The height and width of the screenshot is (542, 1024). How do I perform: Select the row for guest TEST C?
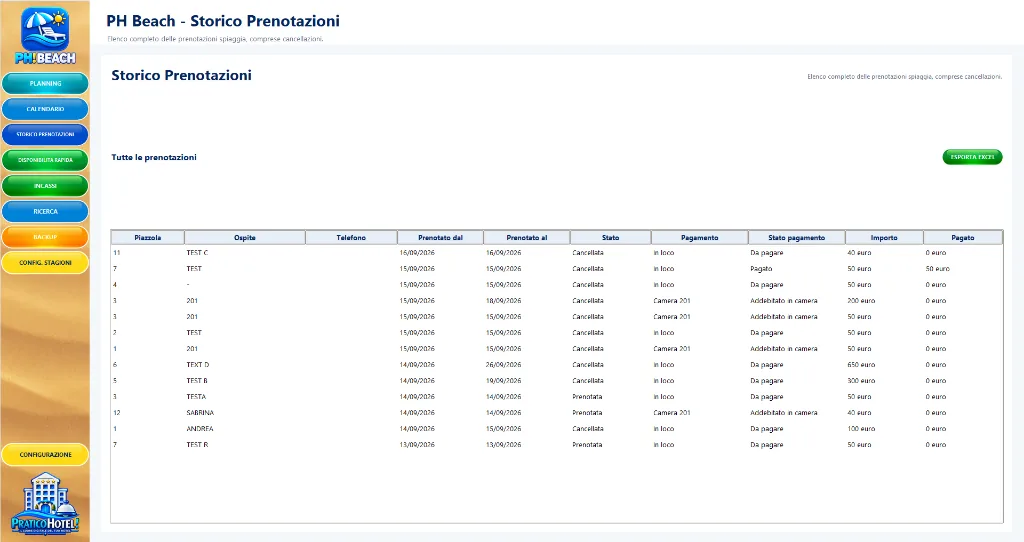(x=556, y=253)
